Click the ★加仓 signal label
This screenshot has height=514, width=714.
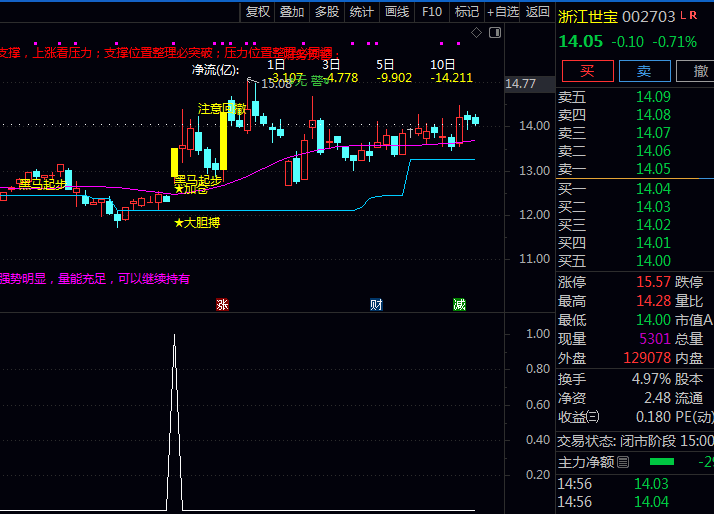[191, 188]
